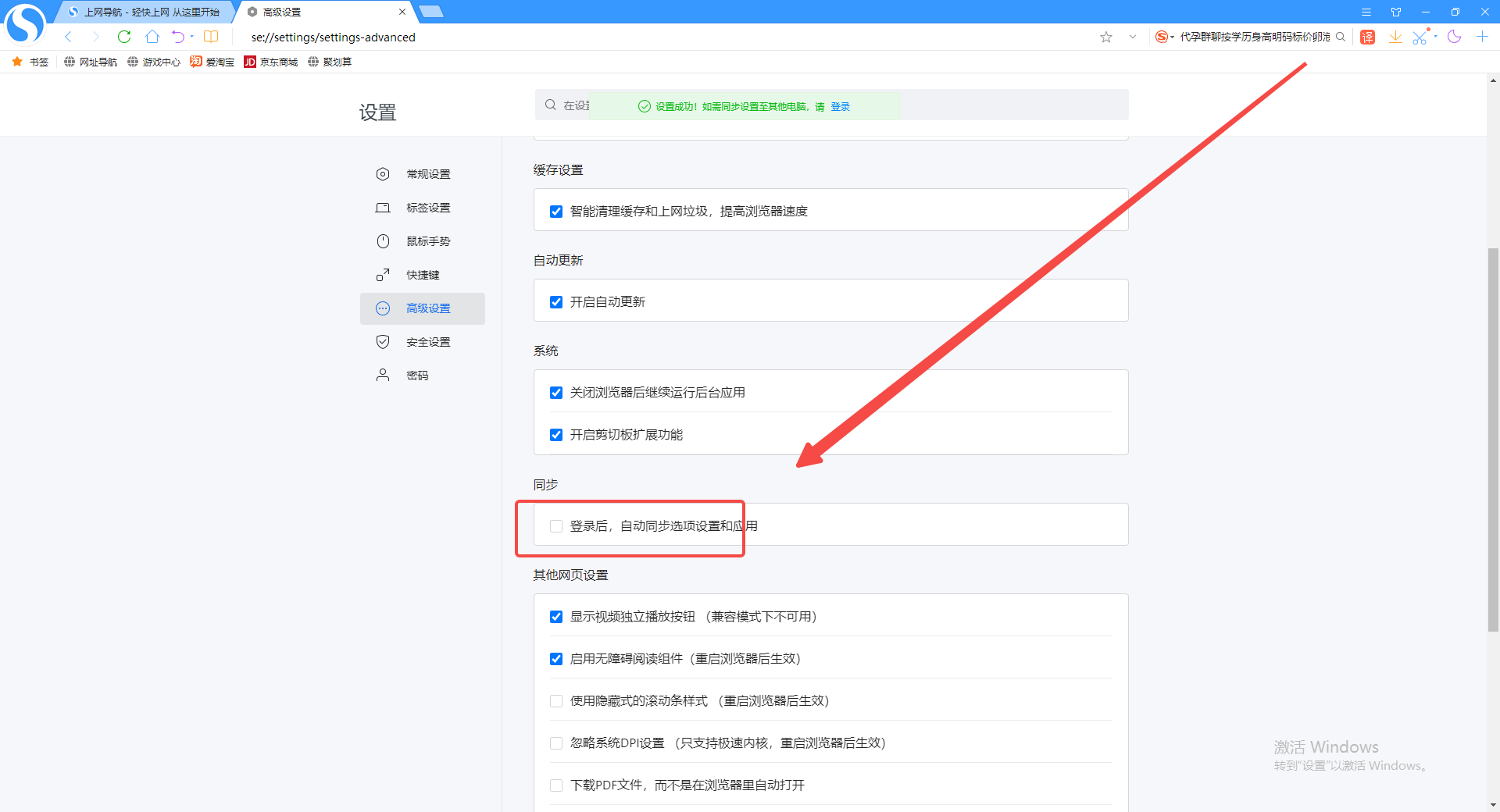Open the new tab button
The width and height of the screenshot is (1500, 812).
(431, 12)
